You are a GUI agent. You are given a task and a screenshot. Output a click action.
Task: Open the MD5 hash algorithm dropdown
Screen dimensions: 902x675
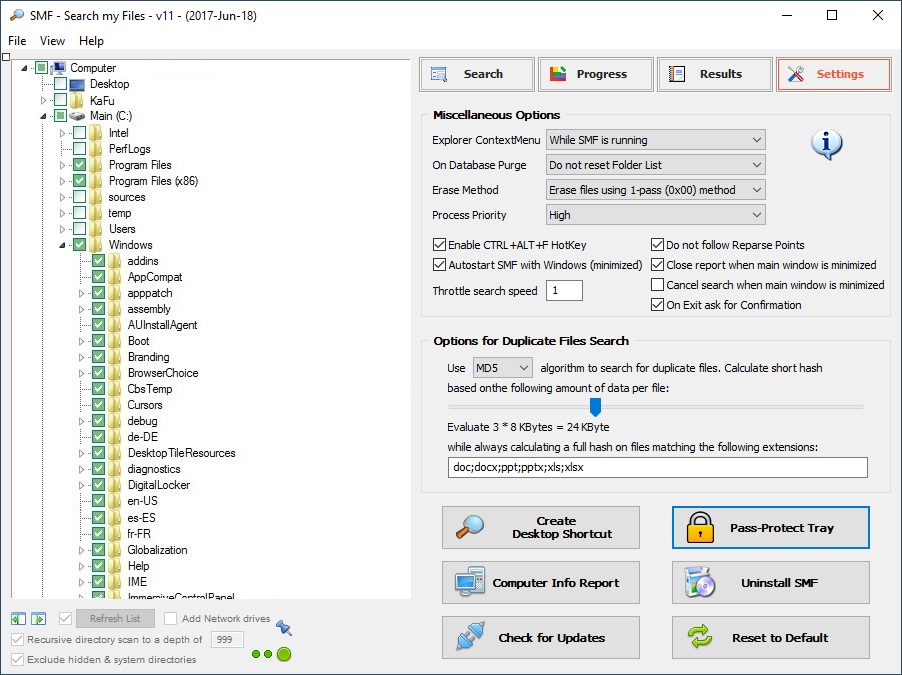503,368
